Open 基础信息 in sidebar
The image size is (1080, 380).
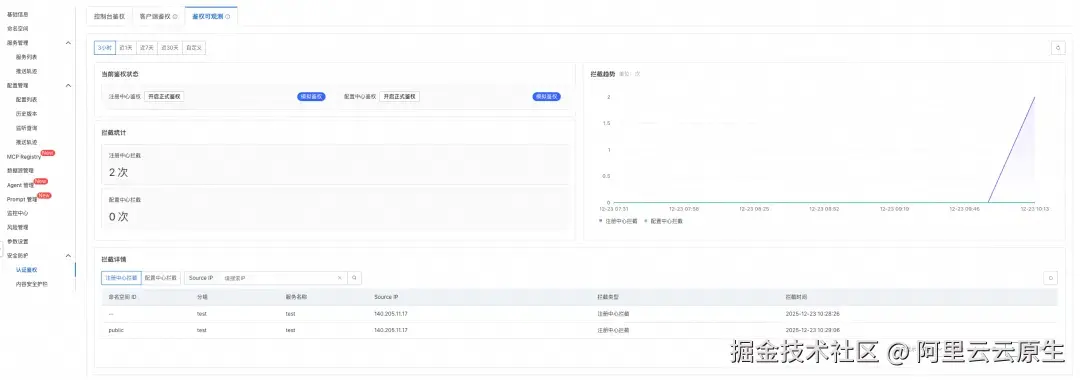[x=18, y=14]
